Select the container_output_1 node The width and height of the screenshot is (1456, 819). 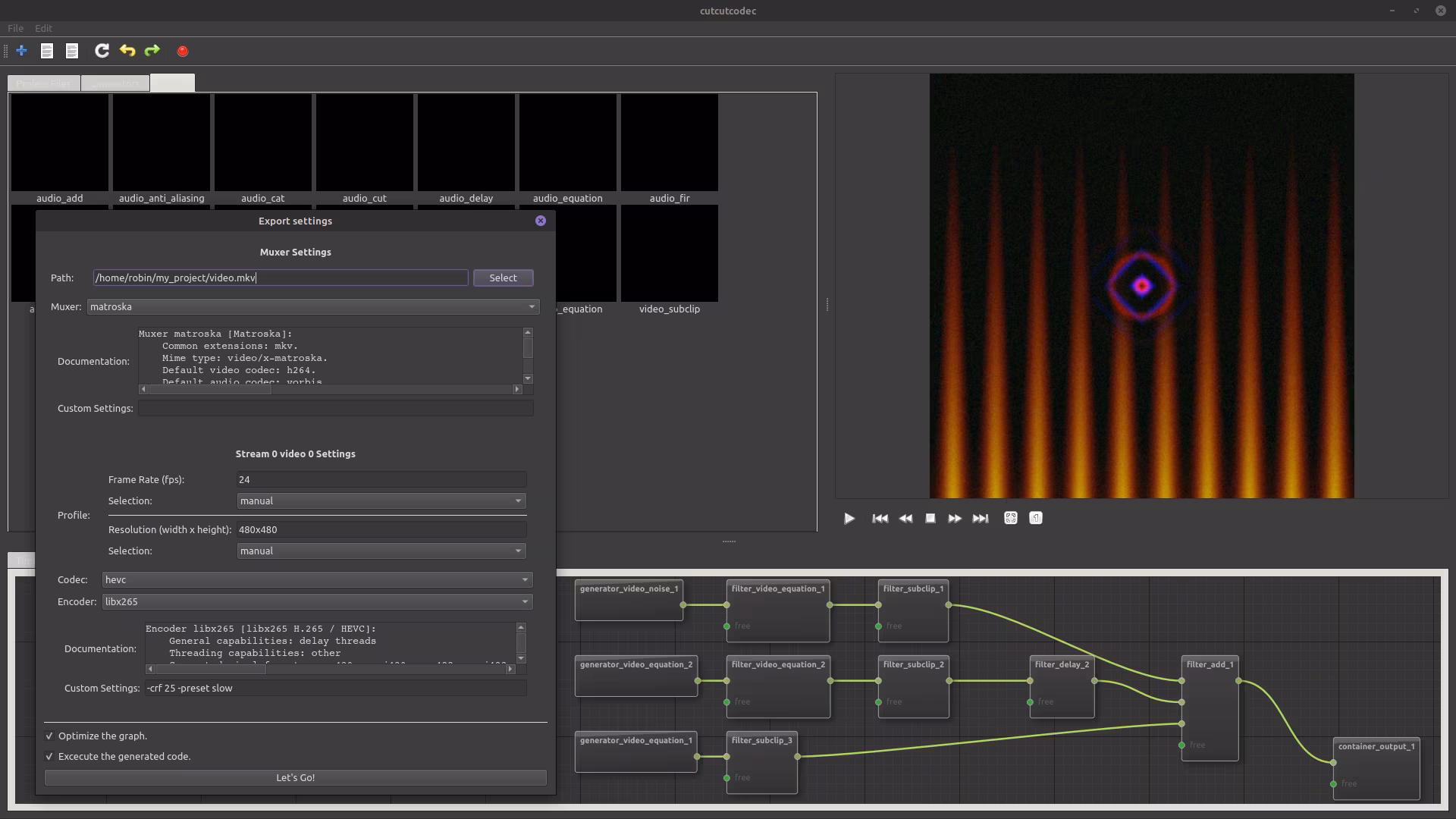click(x=1376, y=768)
